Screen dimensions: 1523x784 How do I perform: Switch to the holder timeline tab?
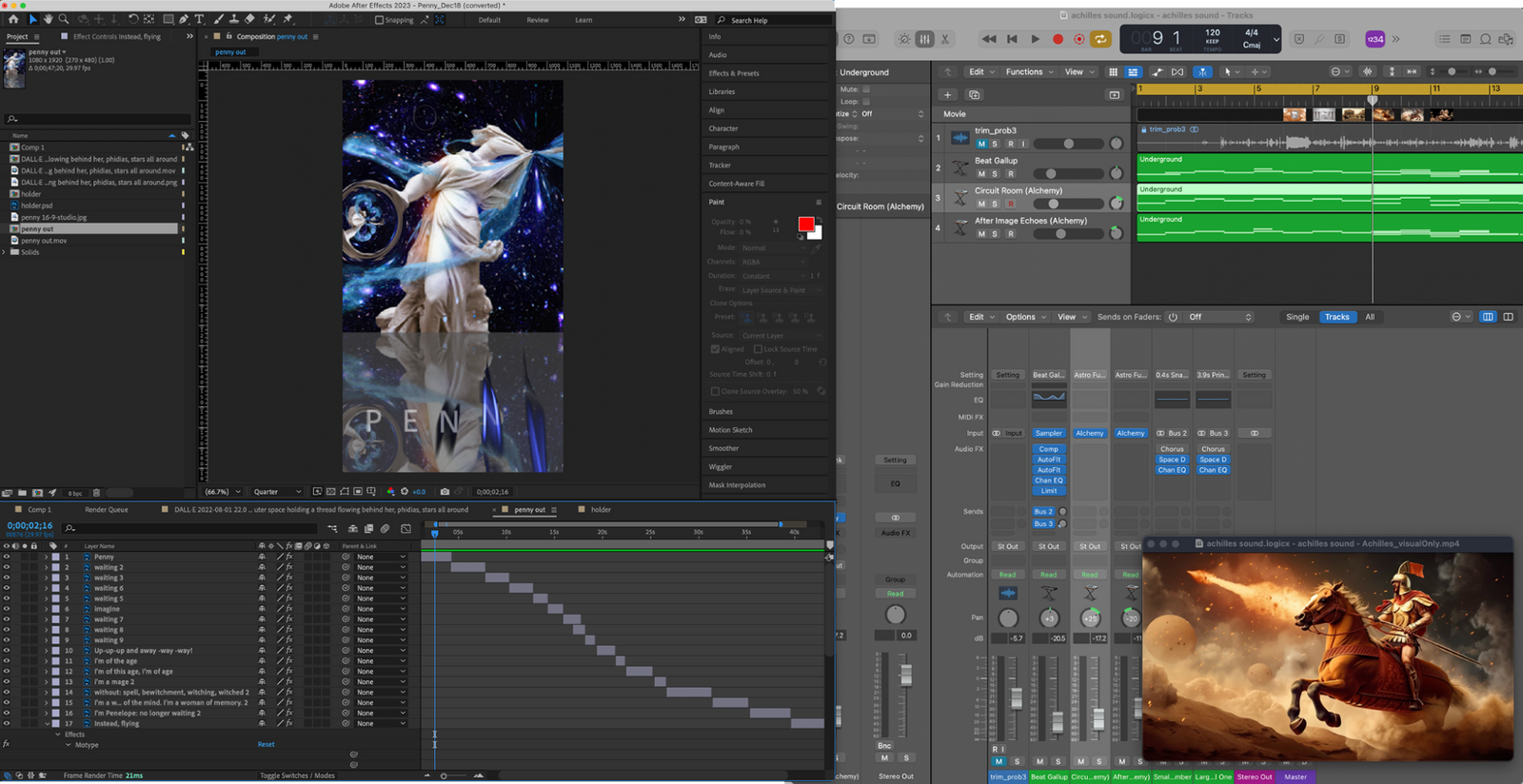[x=601, y=510]
